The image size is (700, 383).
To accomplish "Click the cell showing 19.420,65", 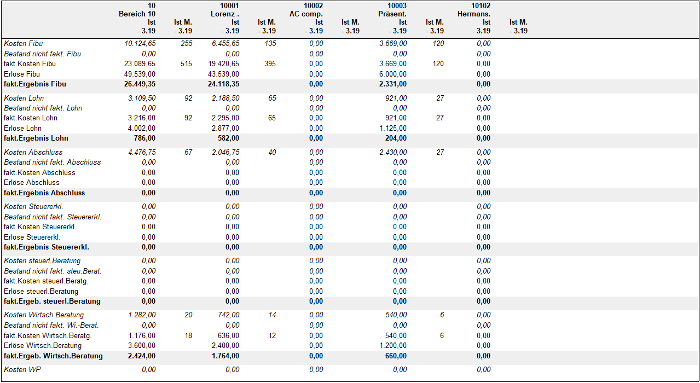I will (x=224, y=64).
